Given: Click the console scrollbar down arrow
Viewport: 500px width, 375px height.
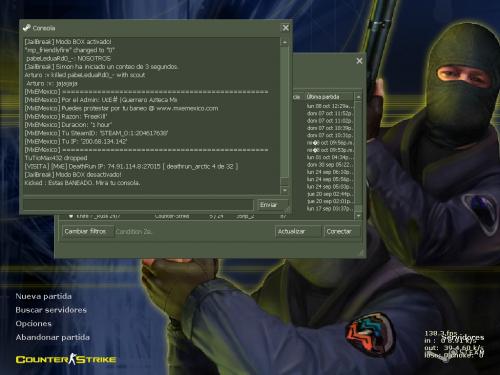Looking at the screenshot, I should [285, 190].
